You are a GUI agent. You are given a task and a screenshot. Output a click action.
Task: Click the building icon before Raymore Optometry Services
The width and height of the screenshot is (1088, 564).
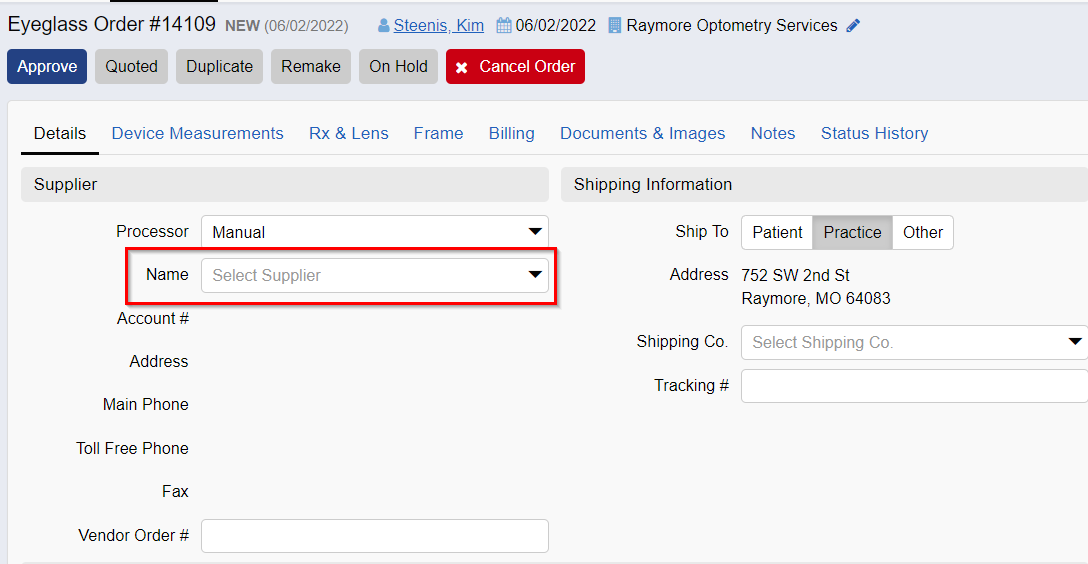coord(615,26)
